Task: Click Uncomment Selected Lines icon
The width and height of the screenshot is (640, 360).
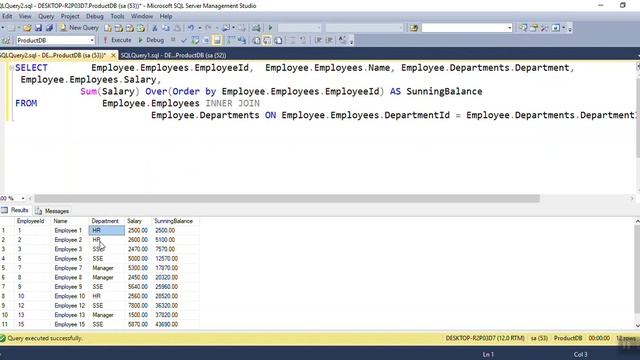Action: coord(303,40)
